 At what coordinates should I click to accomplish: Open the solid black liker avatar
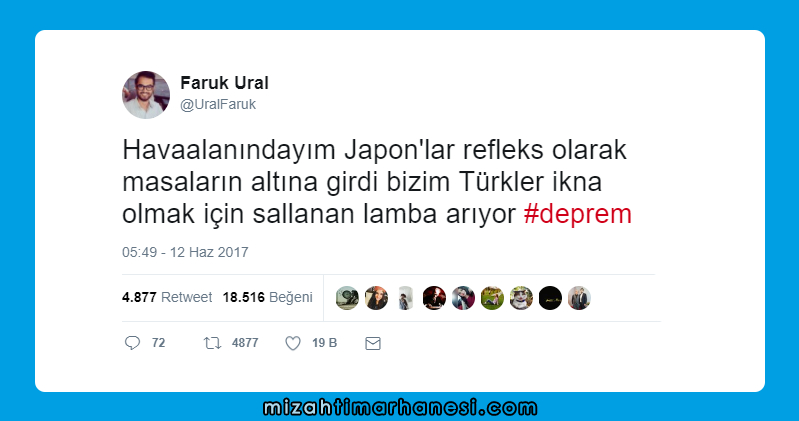(x=550, y=298)
